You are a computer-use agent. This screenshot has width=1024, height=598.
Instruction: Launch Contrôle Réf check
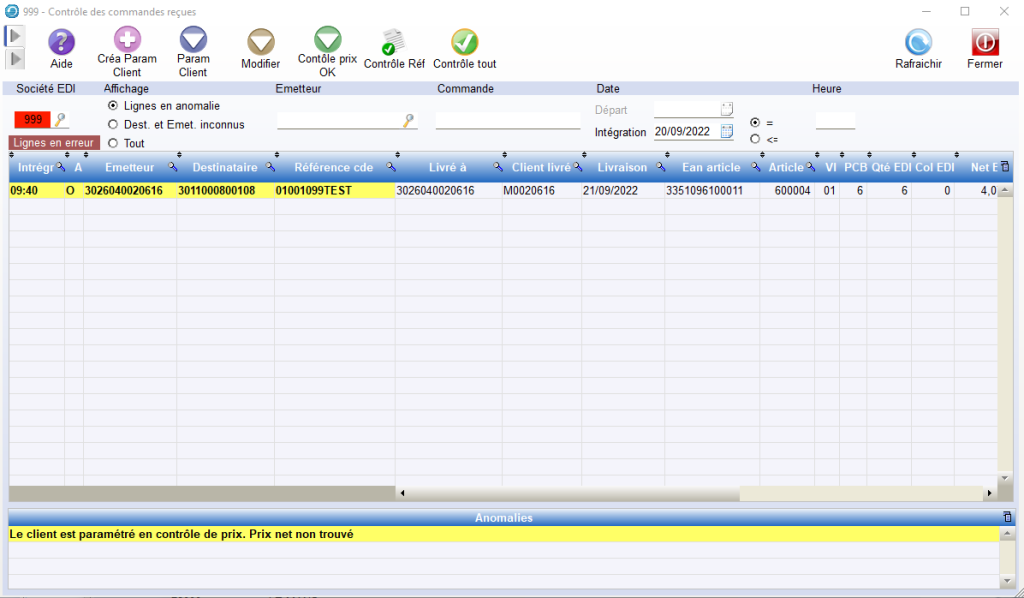(394, 42)
